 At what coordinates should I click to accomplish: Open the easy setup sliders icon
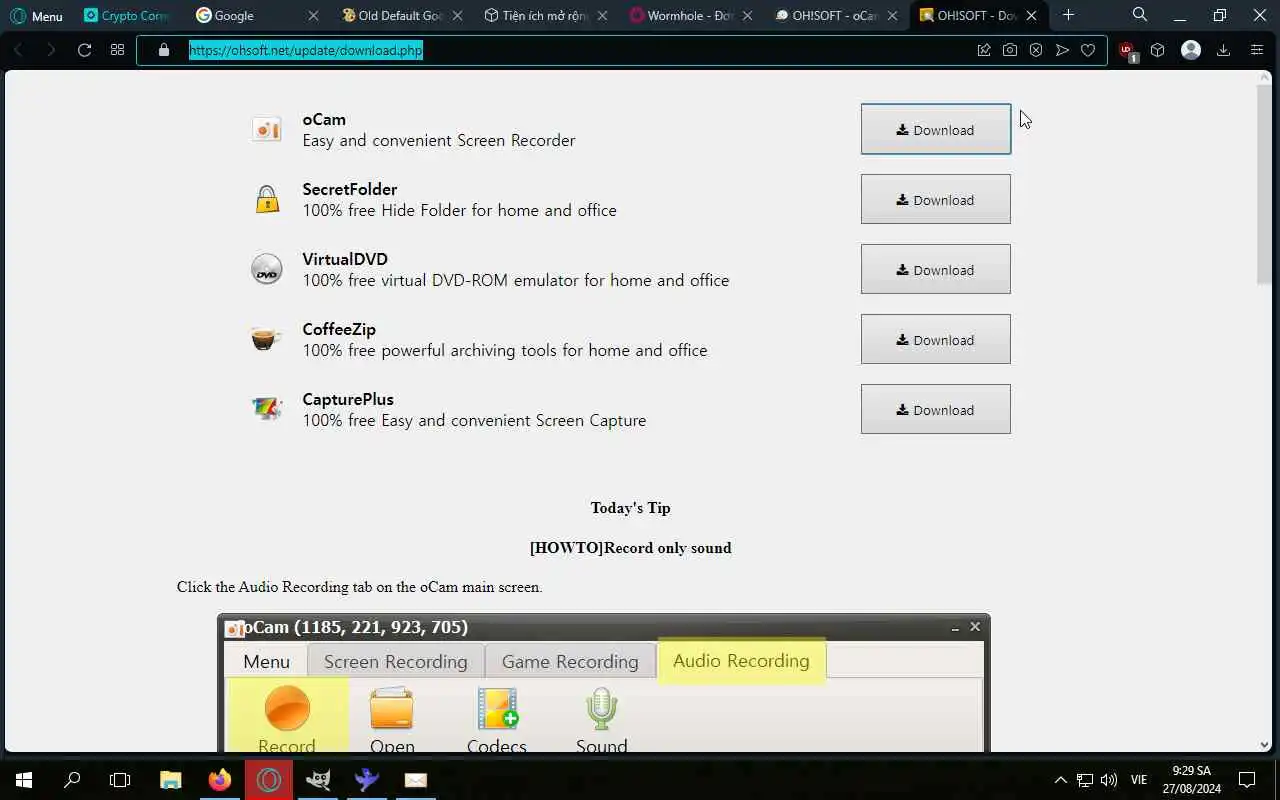[1257, 50]
